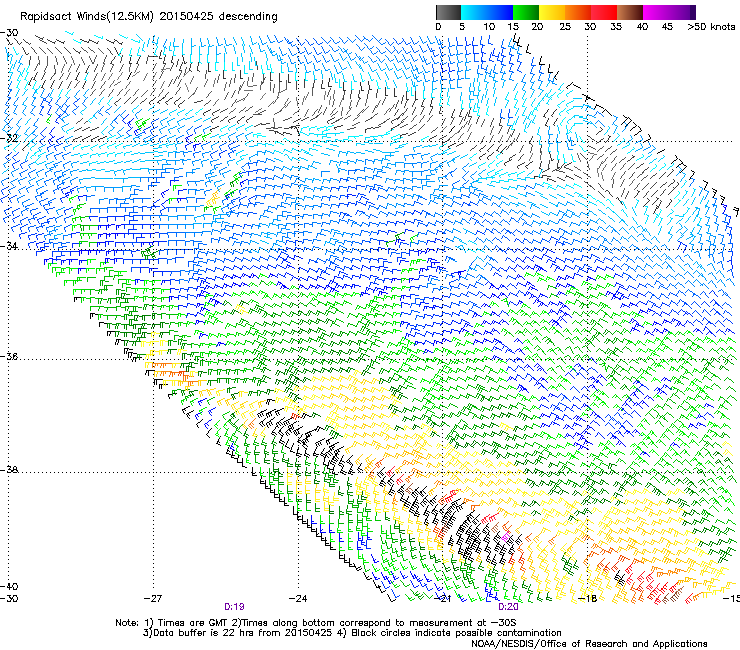The height and width of the screenshot is (650, 740).
Task: Click the red 30-35 knots legend segment
Action: pyautogui.click(x=604, y=12)
